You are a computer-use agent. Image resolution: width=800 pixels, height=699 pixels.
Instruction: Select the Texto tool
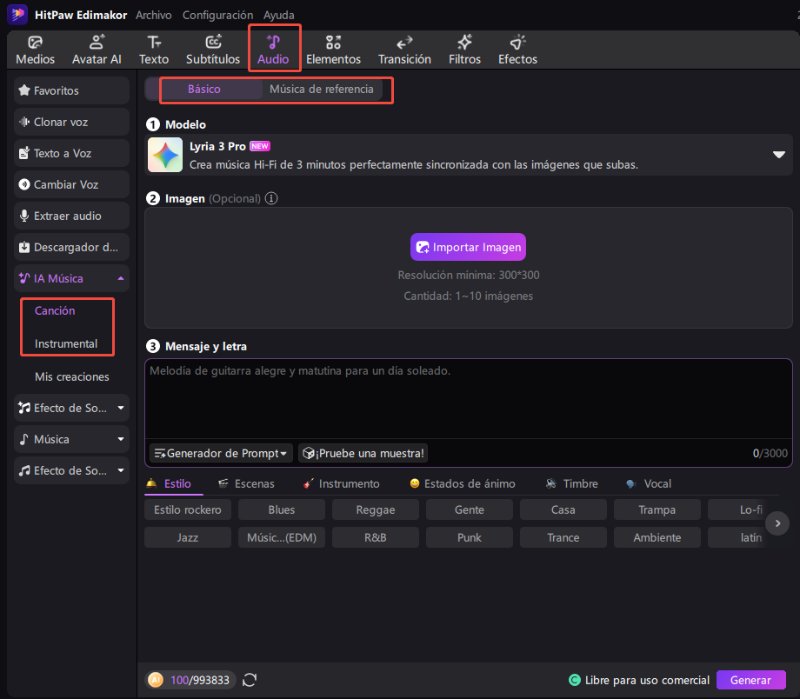tap(154, 50)
